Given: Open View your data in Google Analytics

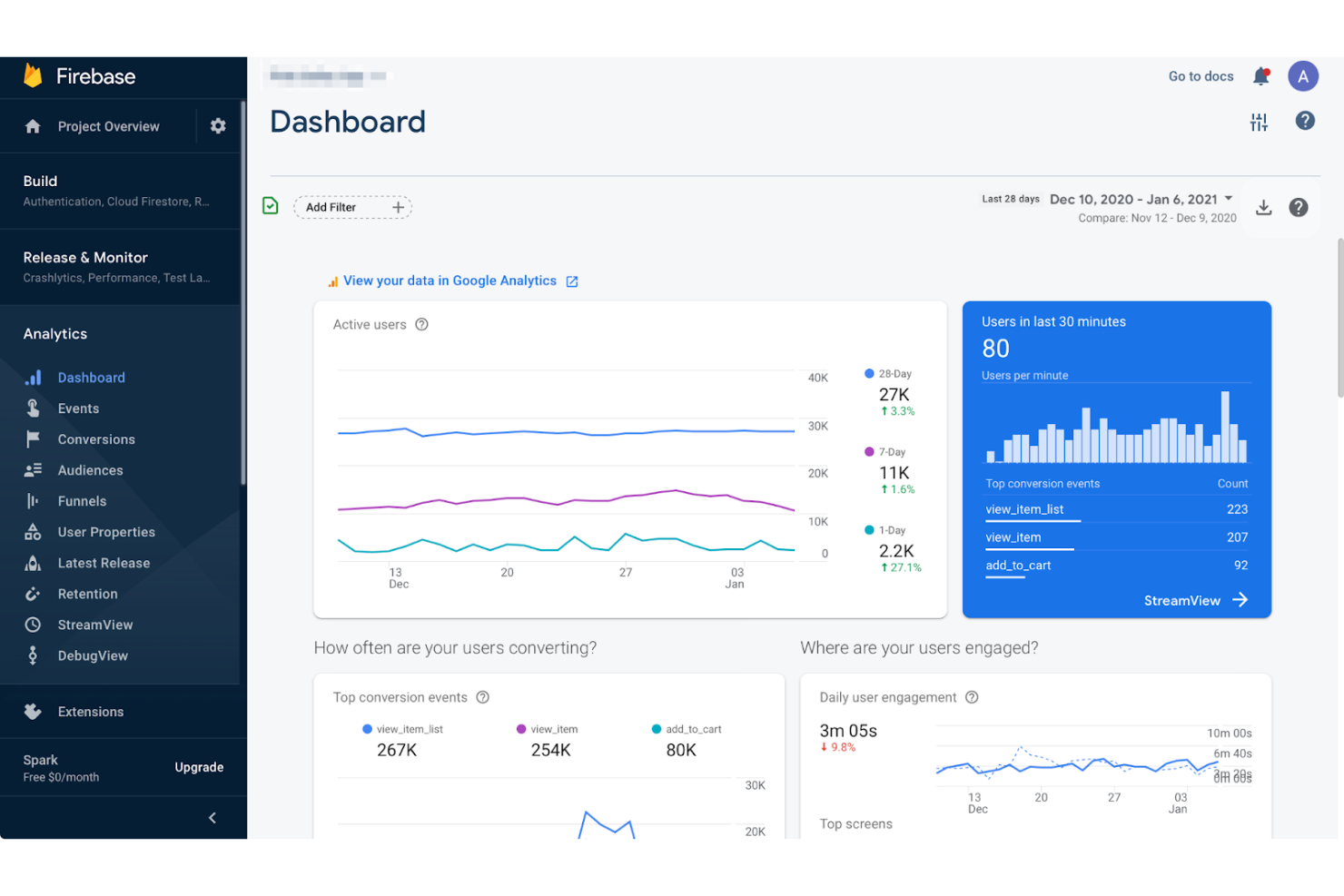Looking at the screenshot, I should pos(450,281).
